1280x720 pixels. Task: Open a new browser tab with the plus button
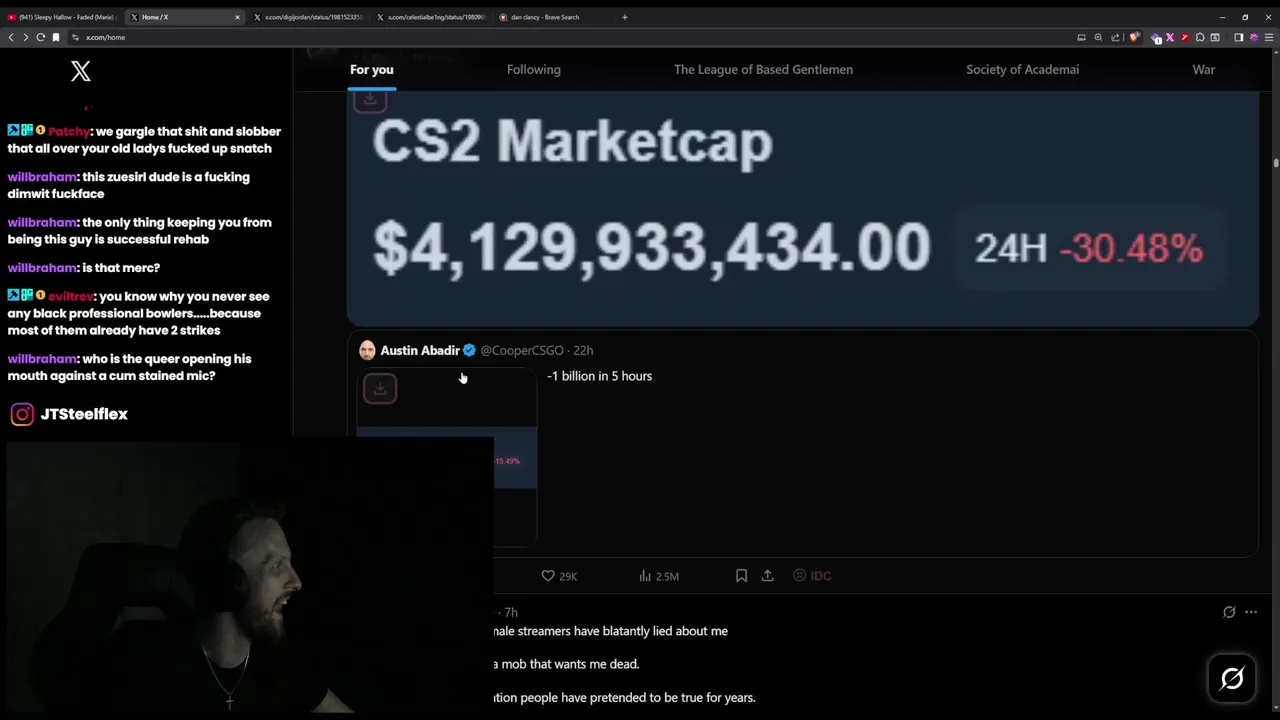(x=625, y=17)
